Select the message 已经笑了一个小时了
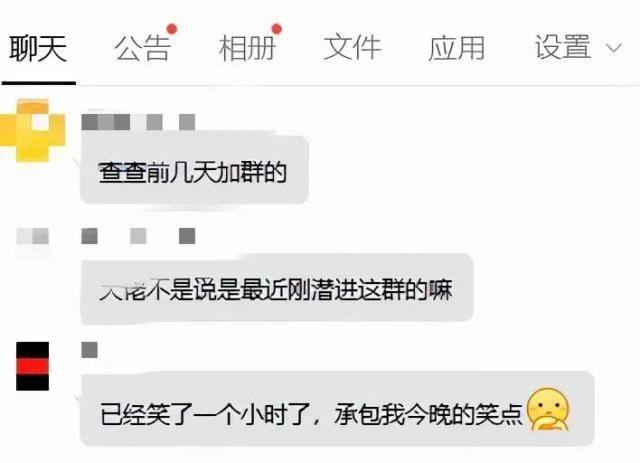This screenshot has height=463, width=640. pyautogui.click(x=337, y=409)
